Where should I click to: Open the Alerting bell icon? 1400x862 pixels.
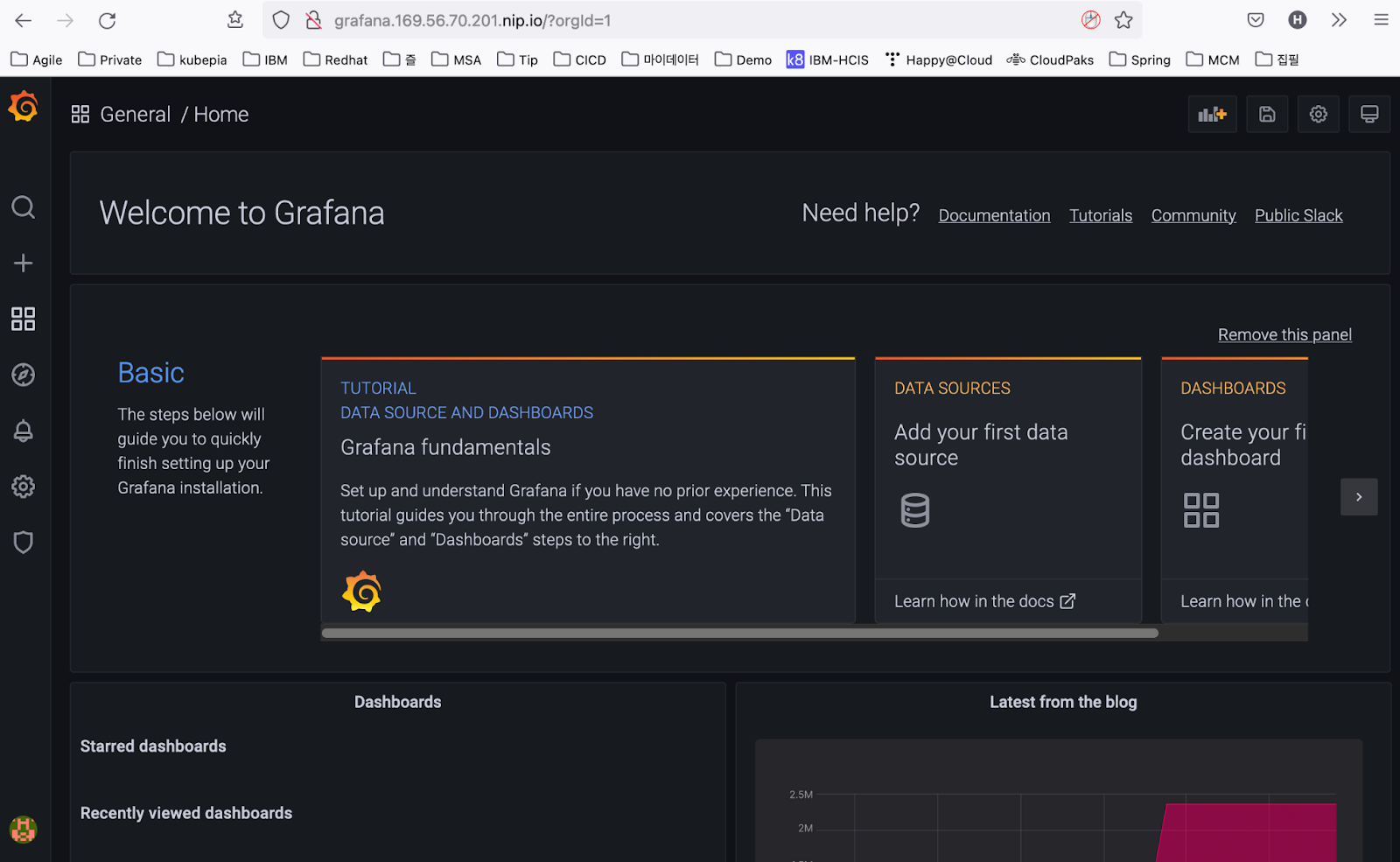click(x=24, y=431)
